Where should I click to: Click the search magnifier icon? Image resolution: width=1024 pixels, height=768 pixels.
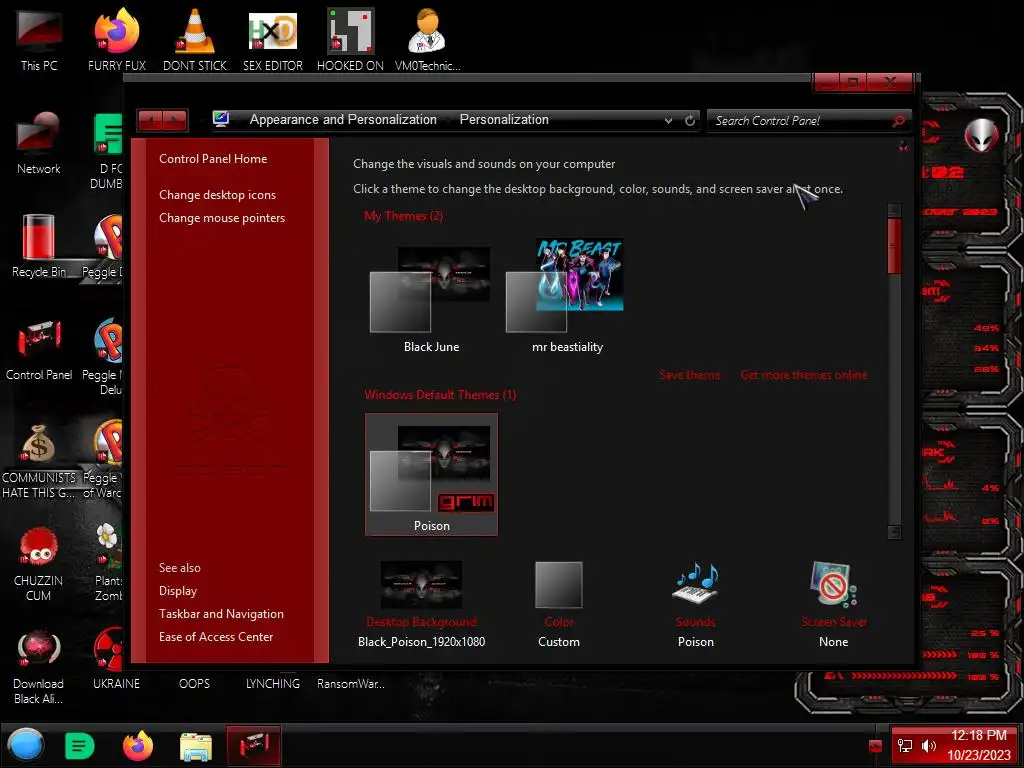[x=899, y=120]
